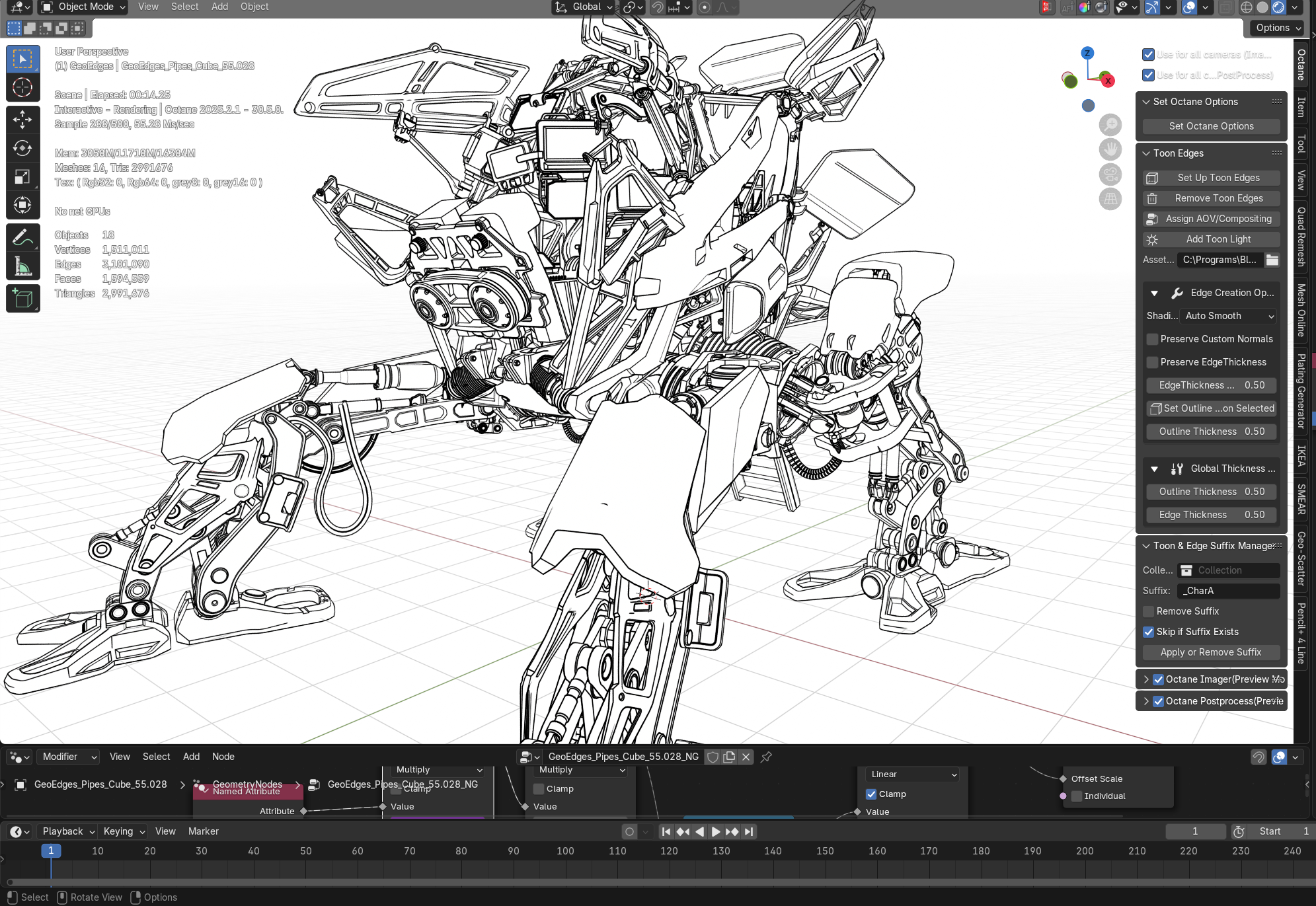The width and height of the screenshot is (1316, 906).
Task: Unlink node group with X icon
Action: [746, 757]
